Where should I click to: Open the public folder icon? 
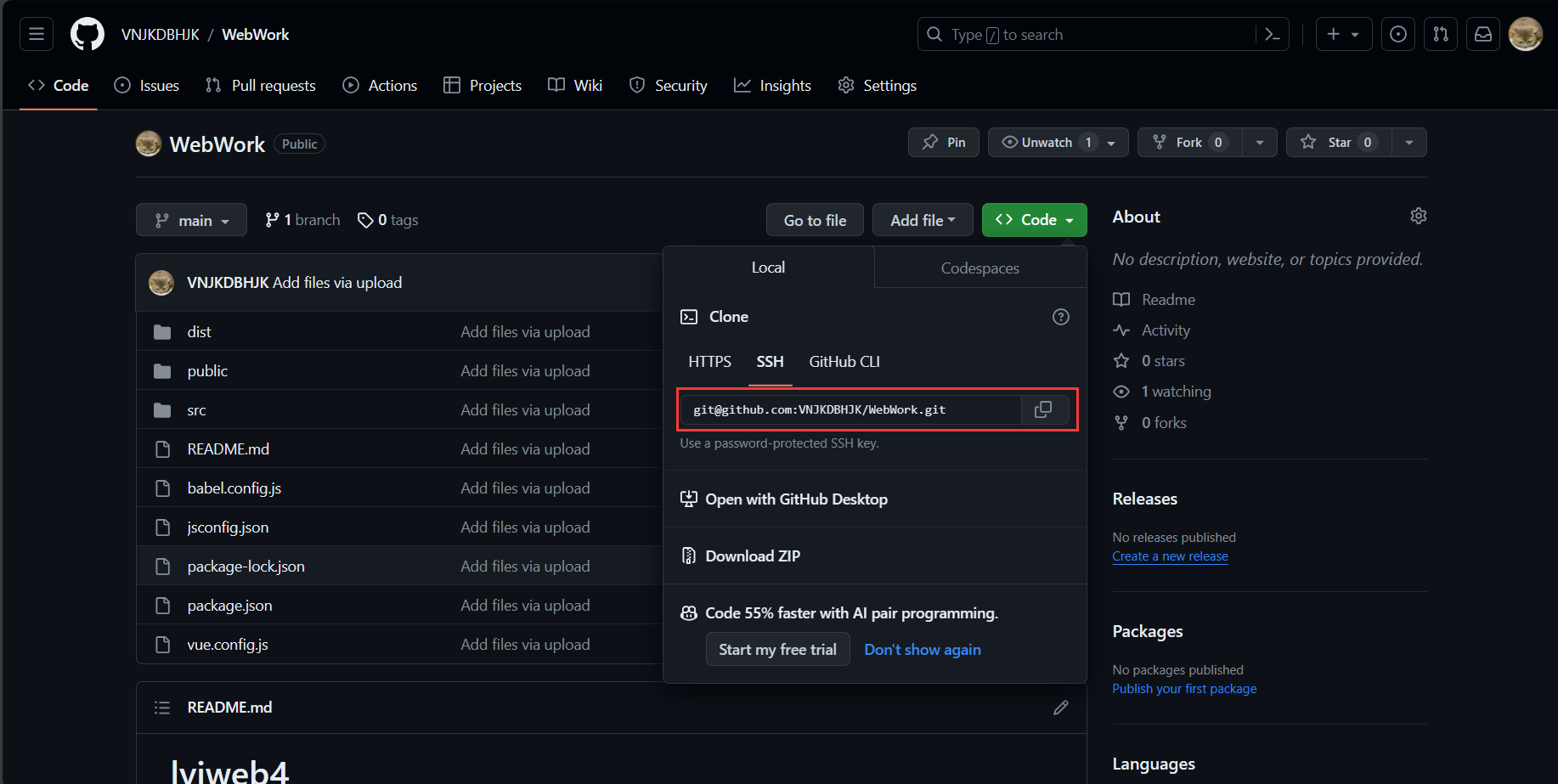(162, 371)
